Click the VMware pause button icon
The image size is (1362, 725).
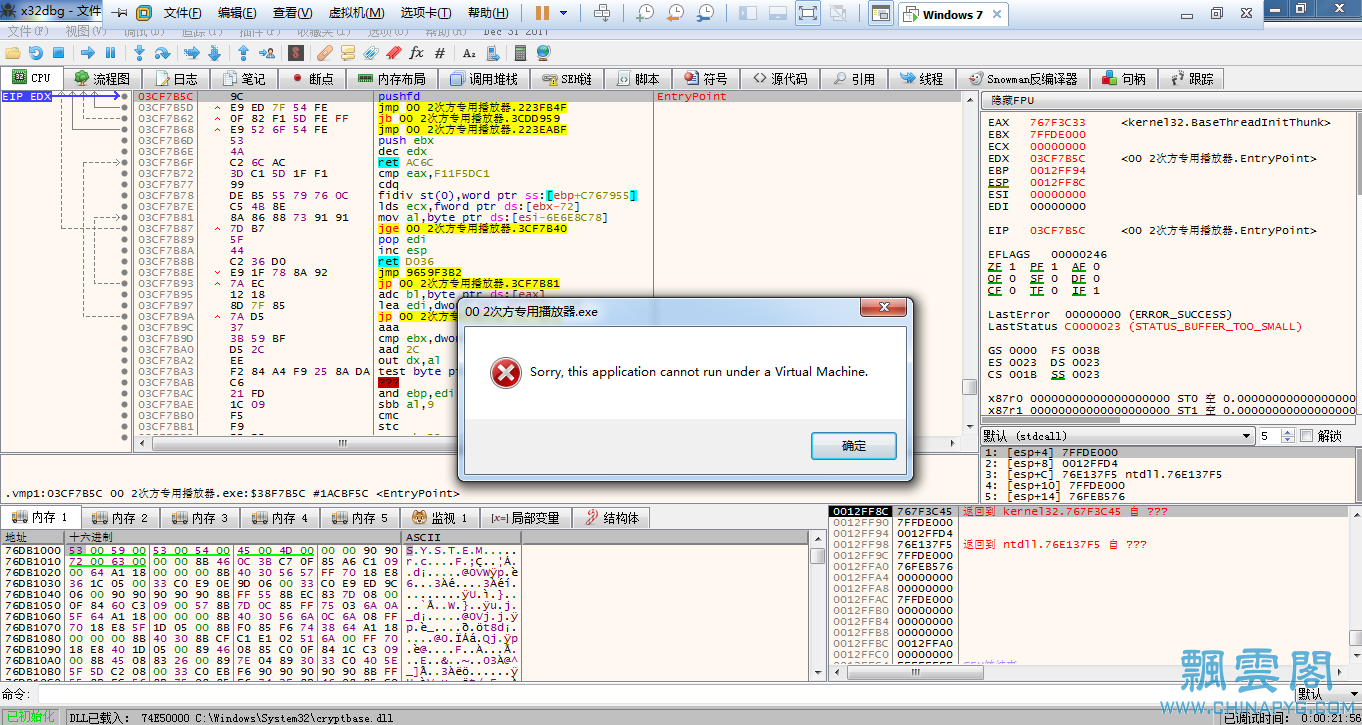pyautogui.click(x=542, y=13)
